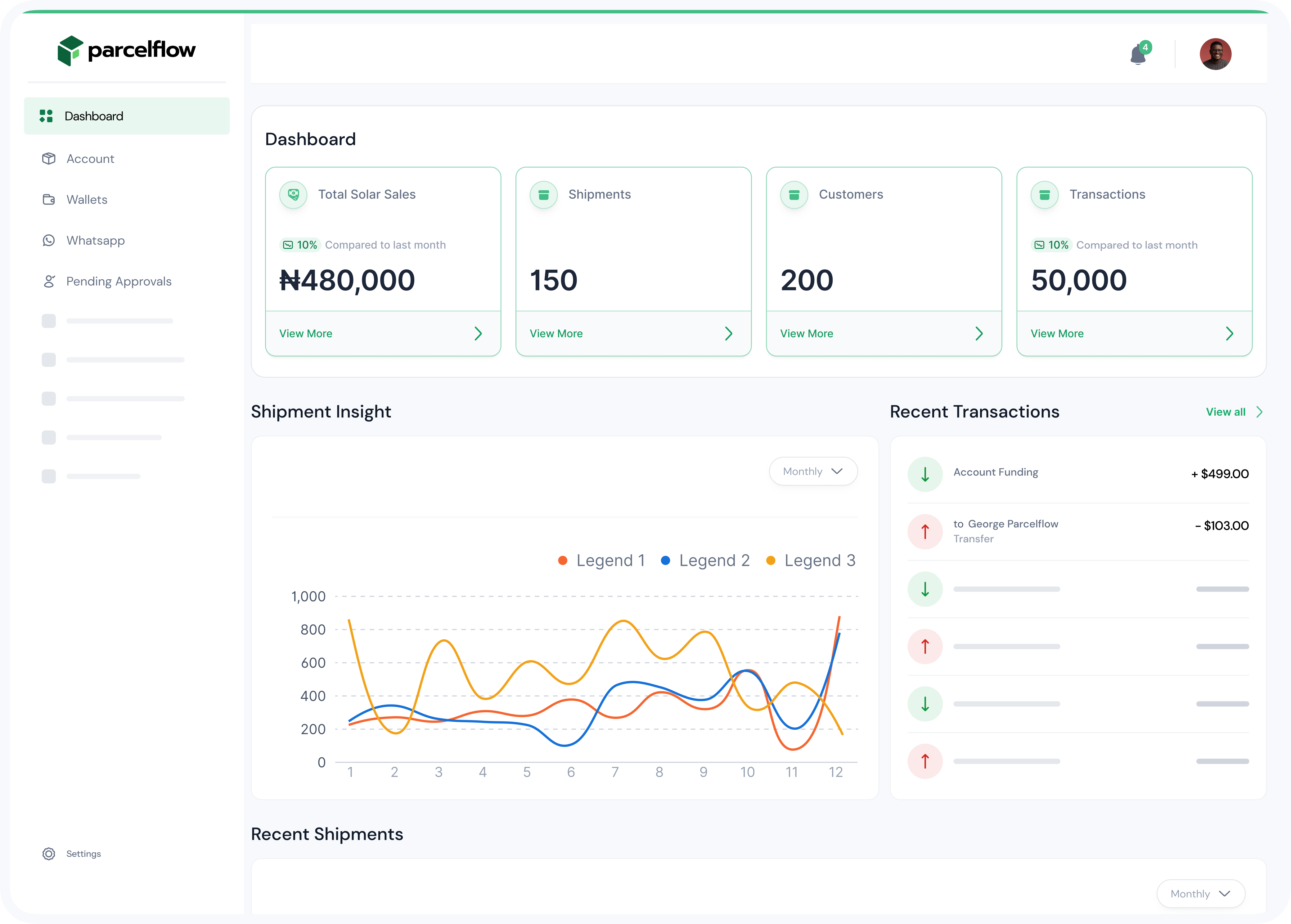Click the Total Solar Sales card icon
The height and width of the screenshot is (924, 1291).
293,195
